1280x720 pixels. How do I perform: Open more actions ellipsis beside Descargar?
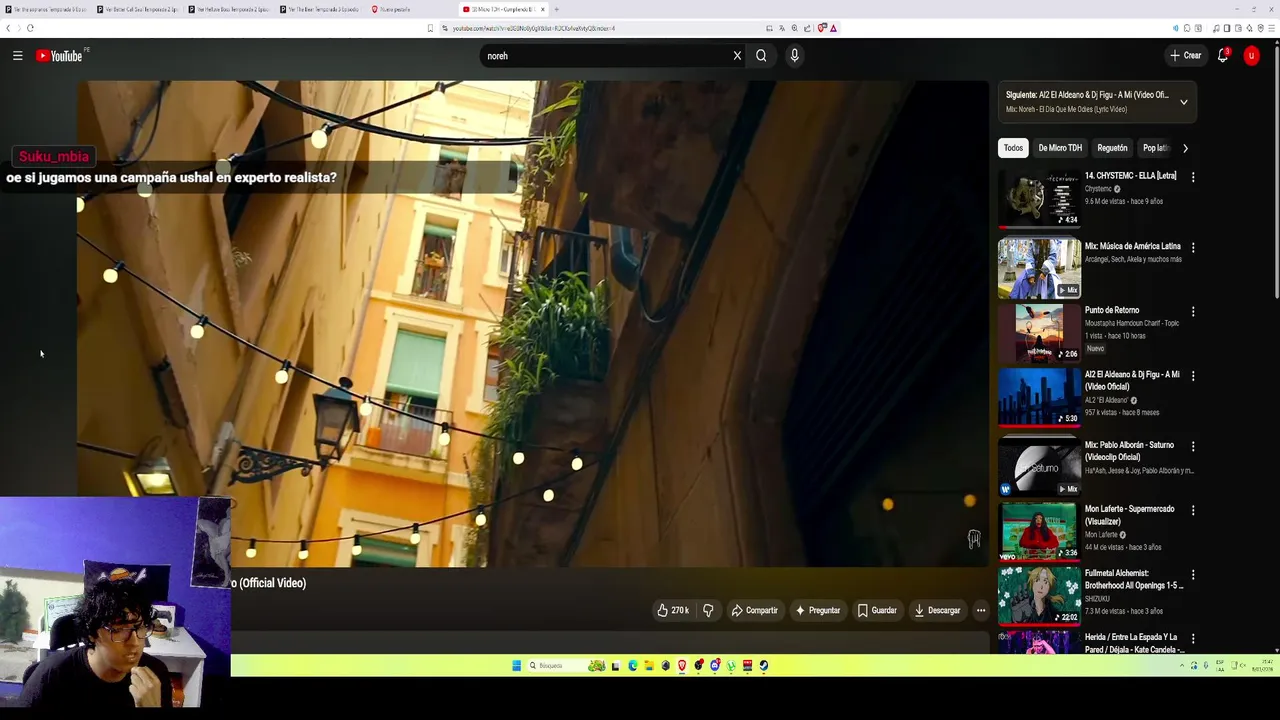coord(981,610)
